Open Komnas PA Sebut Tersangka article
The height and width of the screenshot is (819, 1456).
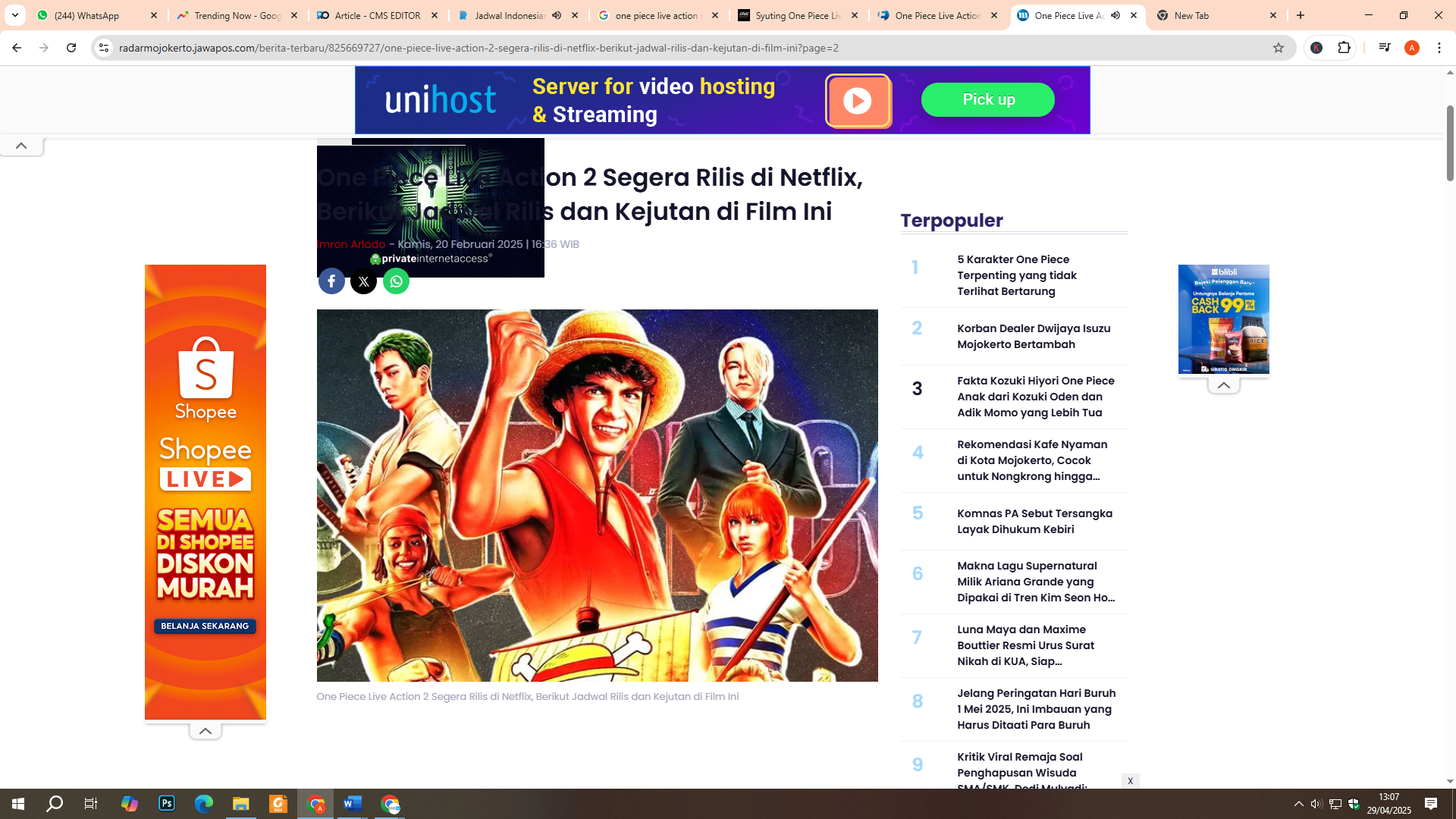1034,521
